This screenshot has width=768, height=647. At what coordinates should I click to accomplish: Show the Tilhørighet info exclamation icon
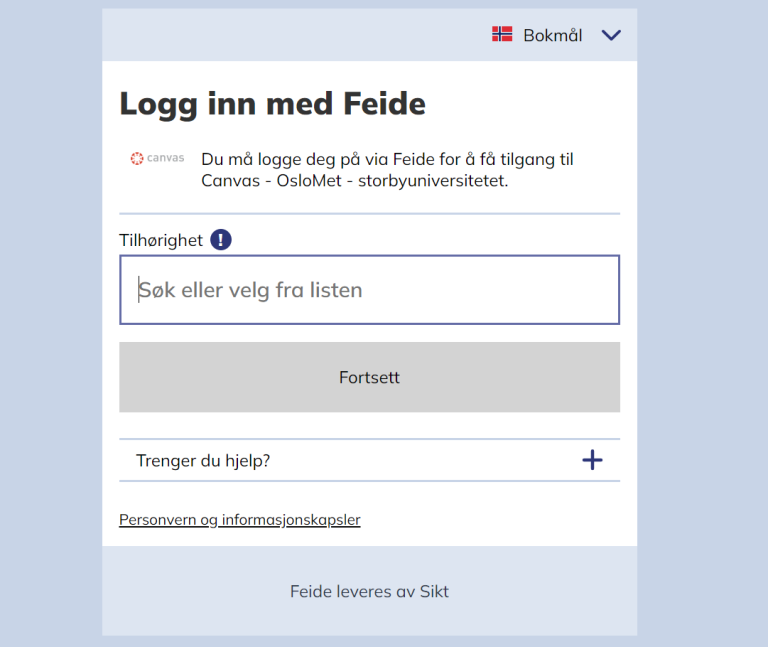click(x=221, y=240)
